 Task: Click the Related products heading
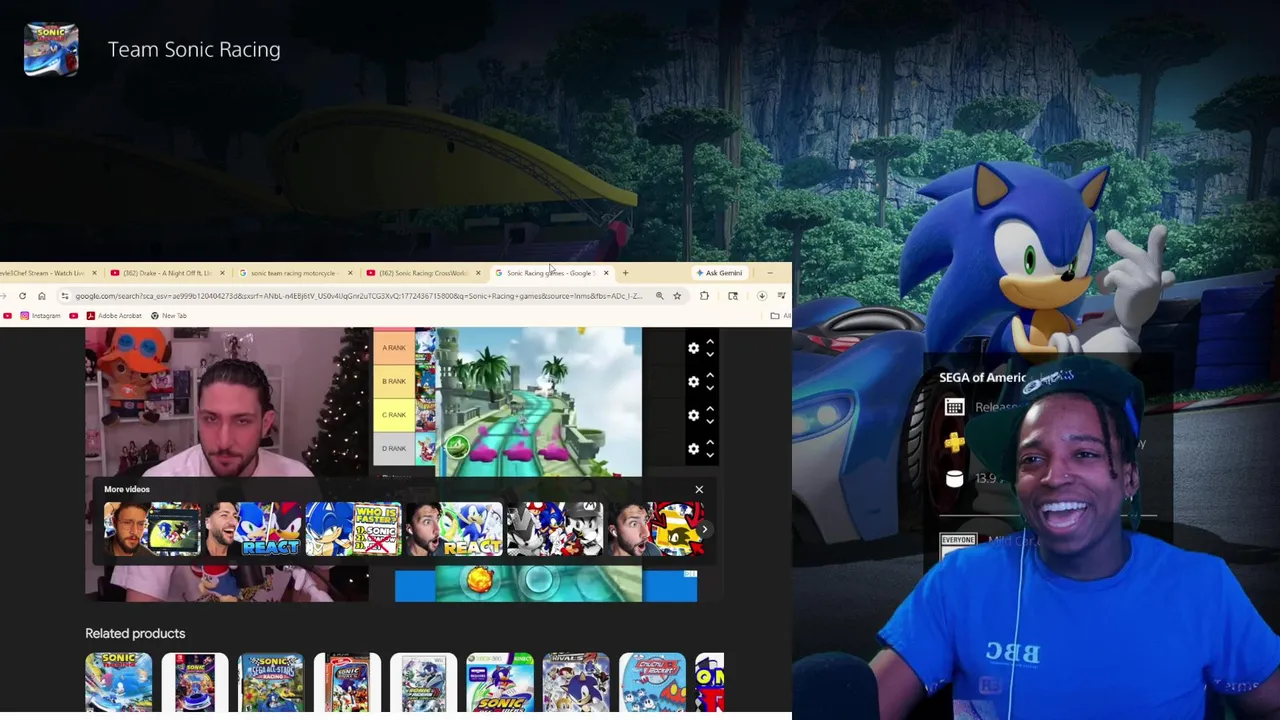135,633
